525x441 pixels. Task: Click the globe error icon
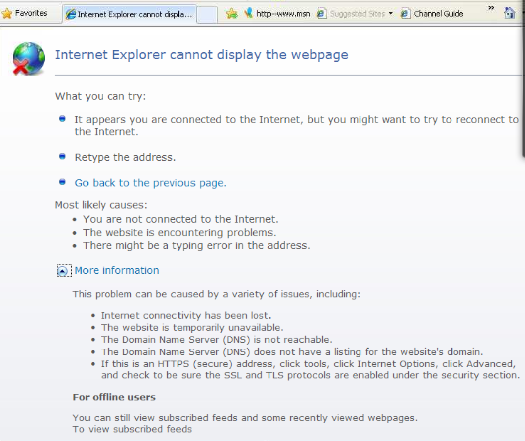[29, 59]
